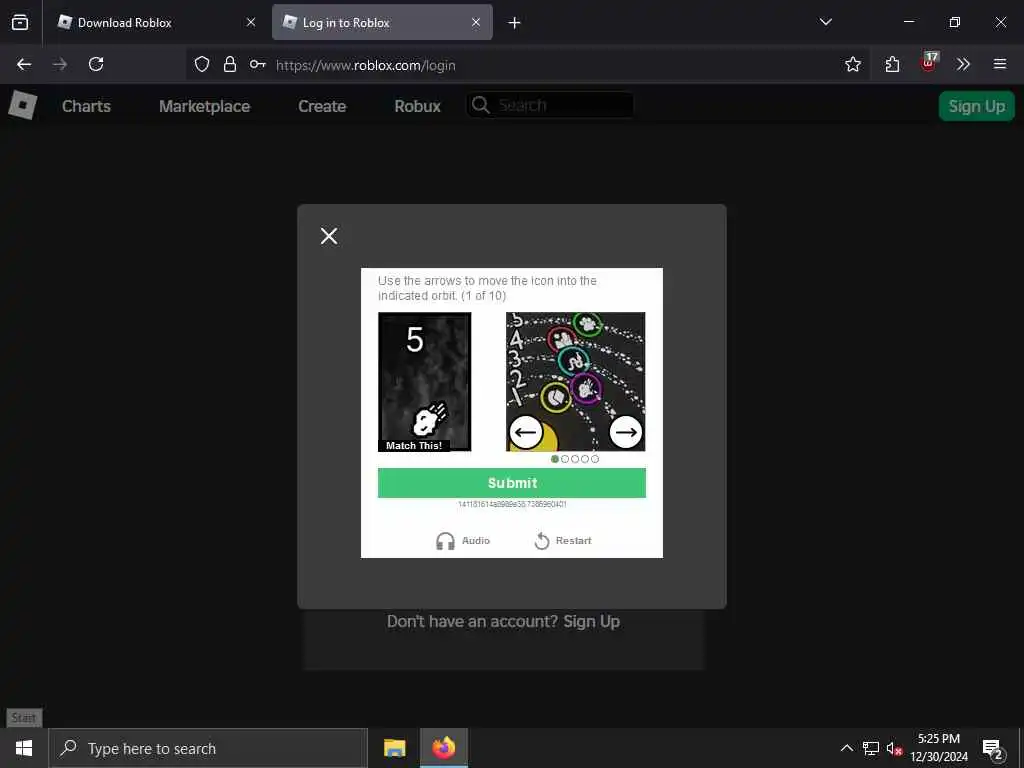
Task: Restart the captcha challenge
Action: click(x=562, y=541)
